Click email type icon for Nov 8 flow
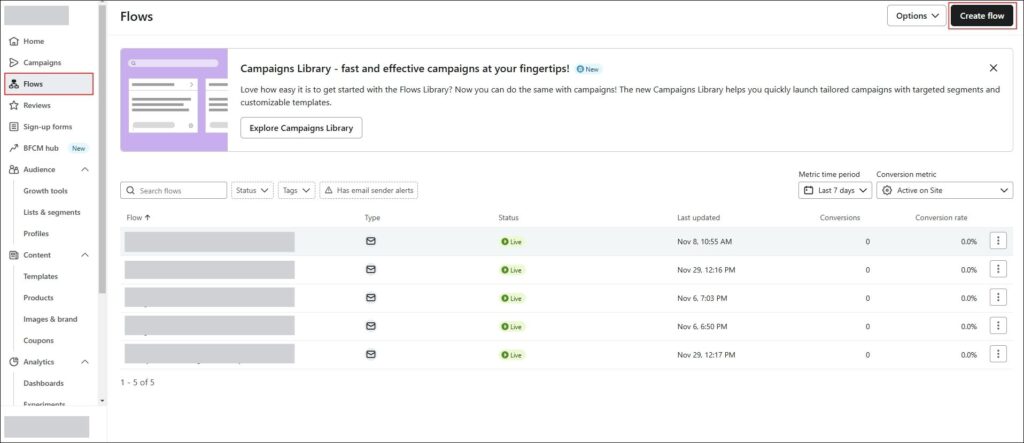Screen dimensions: 1024x443 click(x=370, y=241)
